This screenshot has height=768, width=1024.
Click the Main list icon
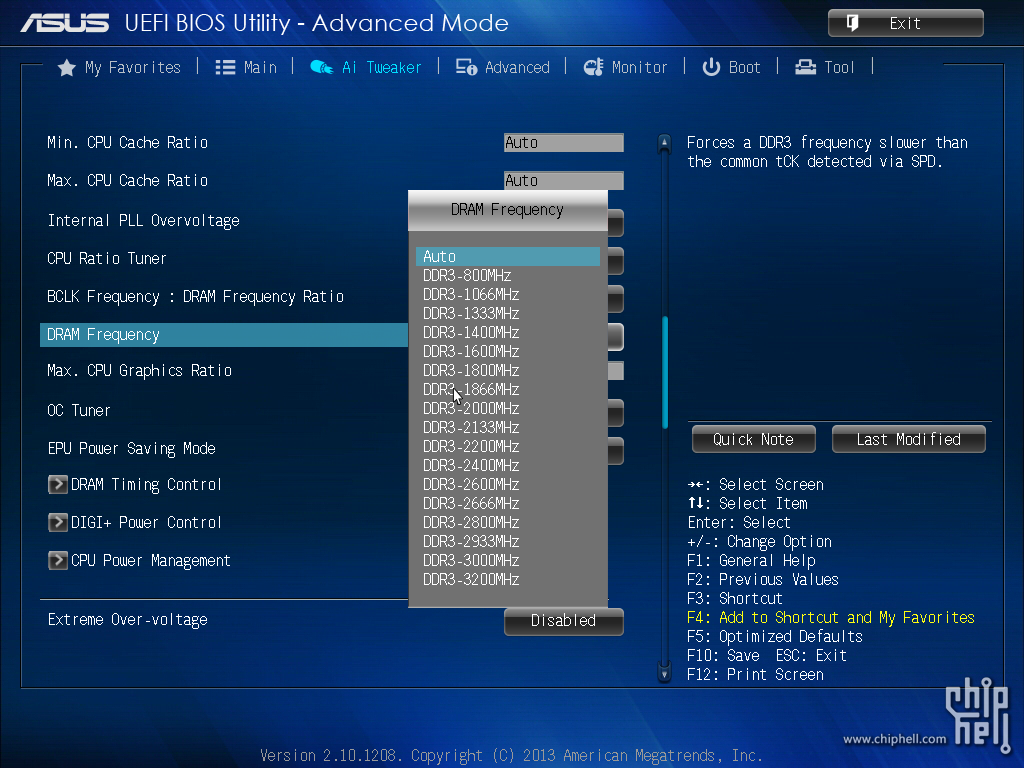[225, 67]
